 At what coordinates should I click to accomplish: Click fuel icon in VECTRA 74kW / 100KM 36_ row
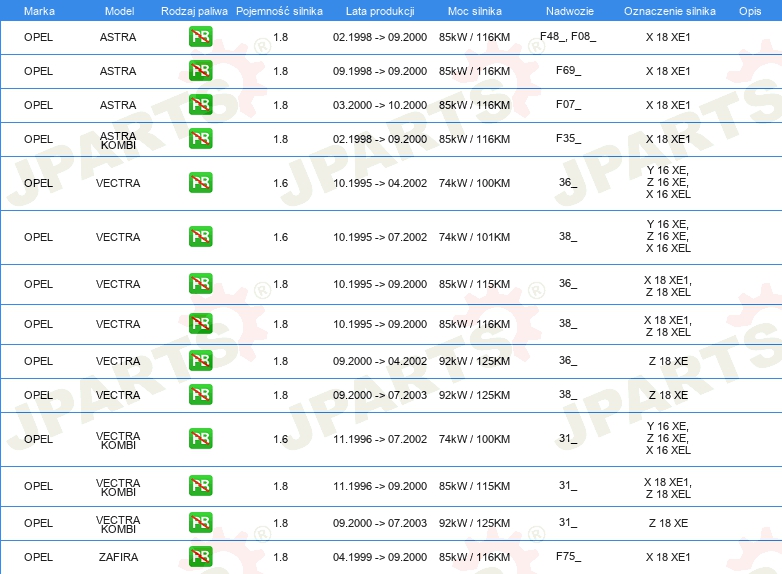[200, 183]
